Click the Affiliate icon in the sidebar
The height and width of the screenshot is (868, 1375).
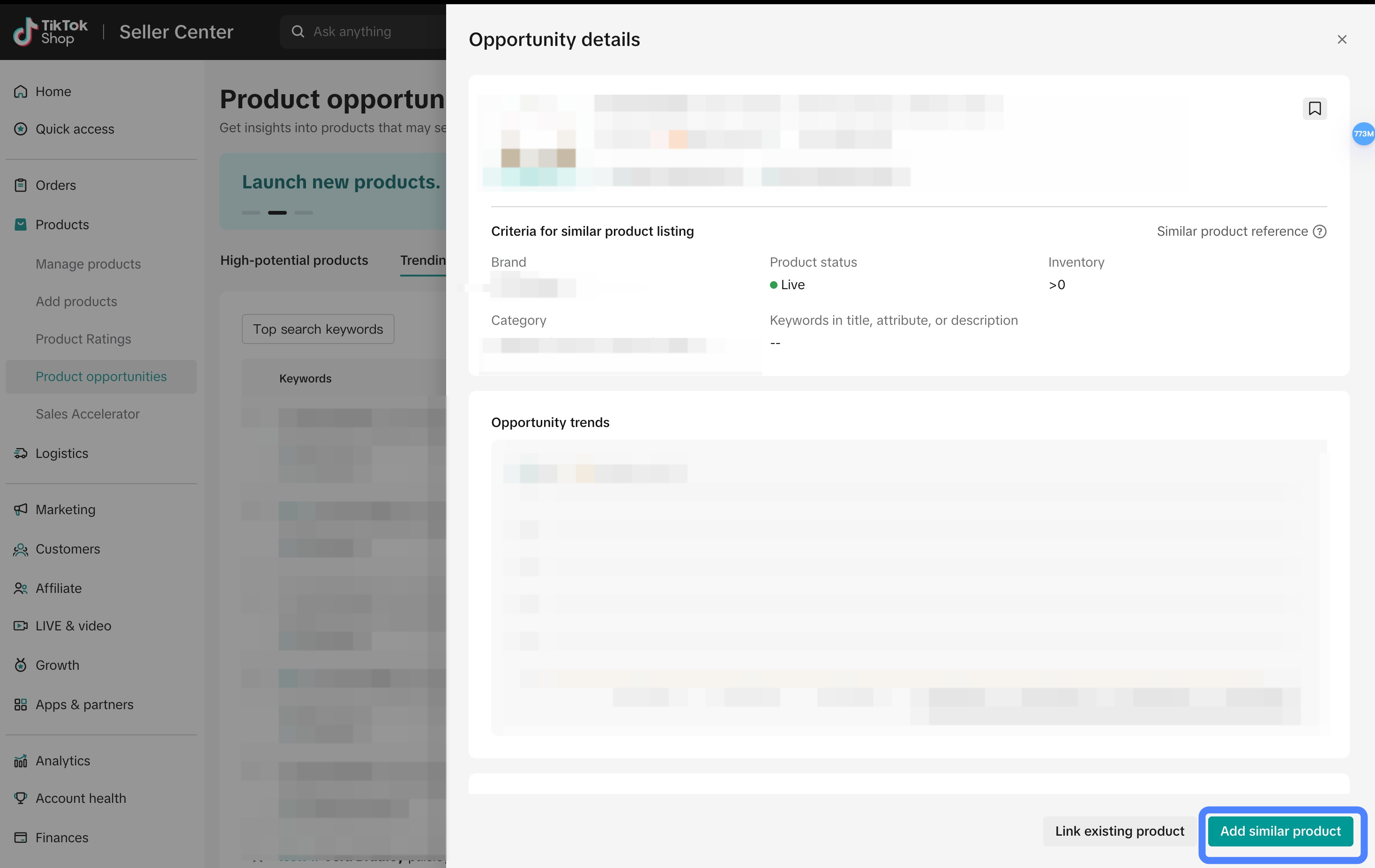(x=21, y=588)
